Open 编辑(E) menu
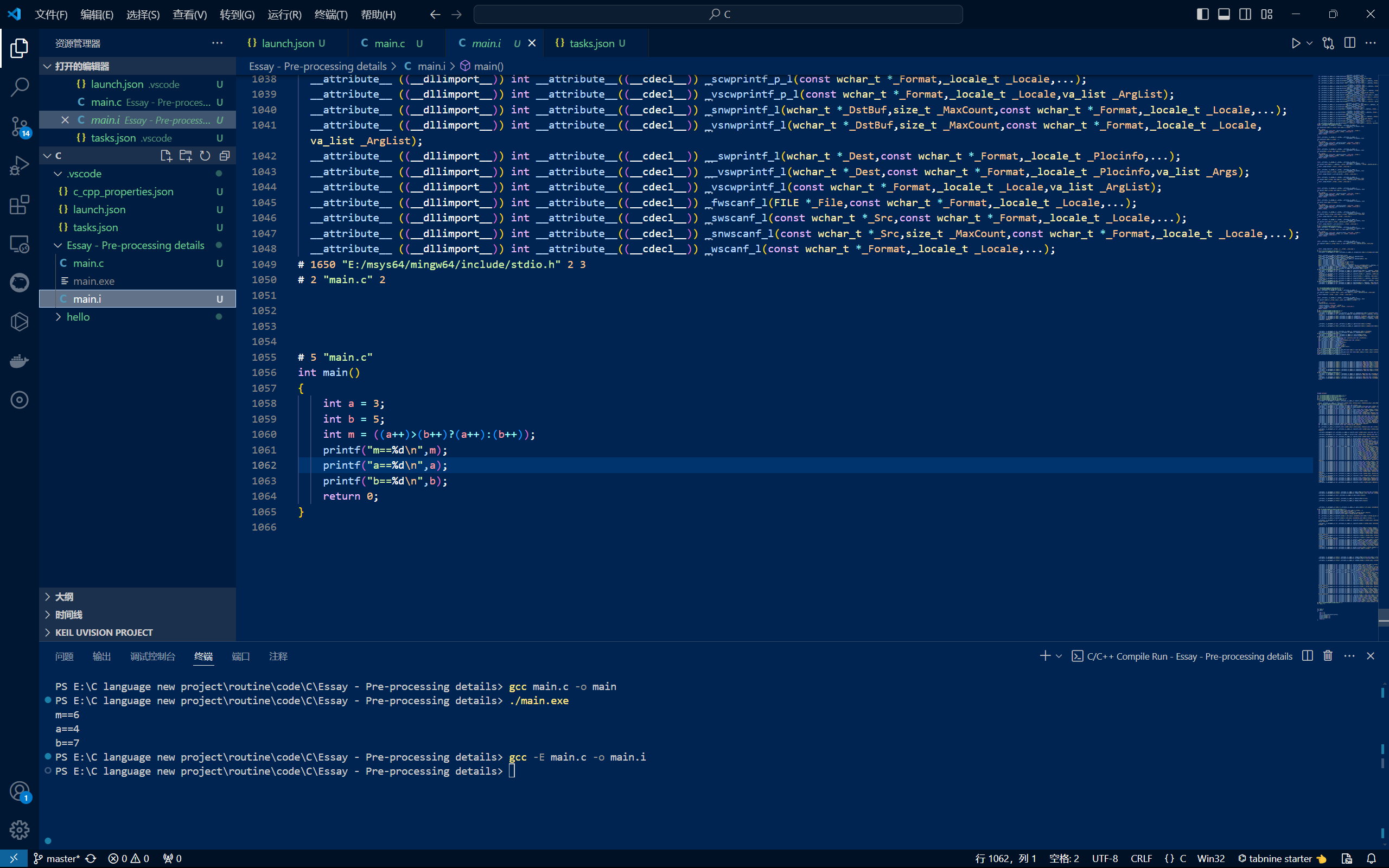Screen dimensions: 1389x868 97,14
